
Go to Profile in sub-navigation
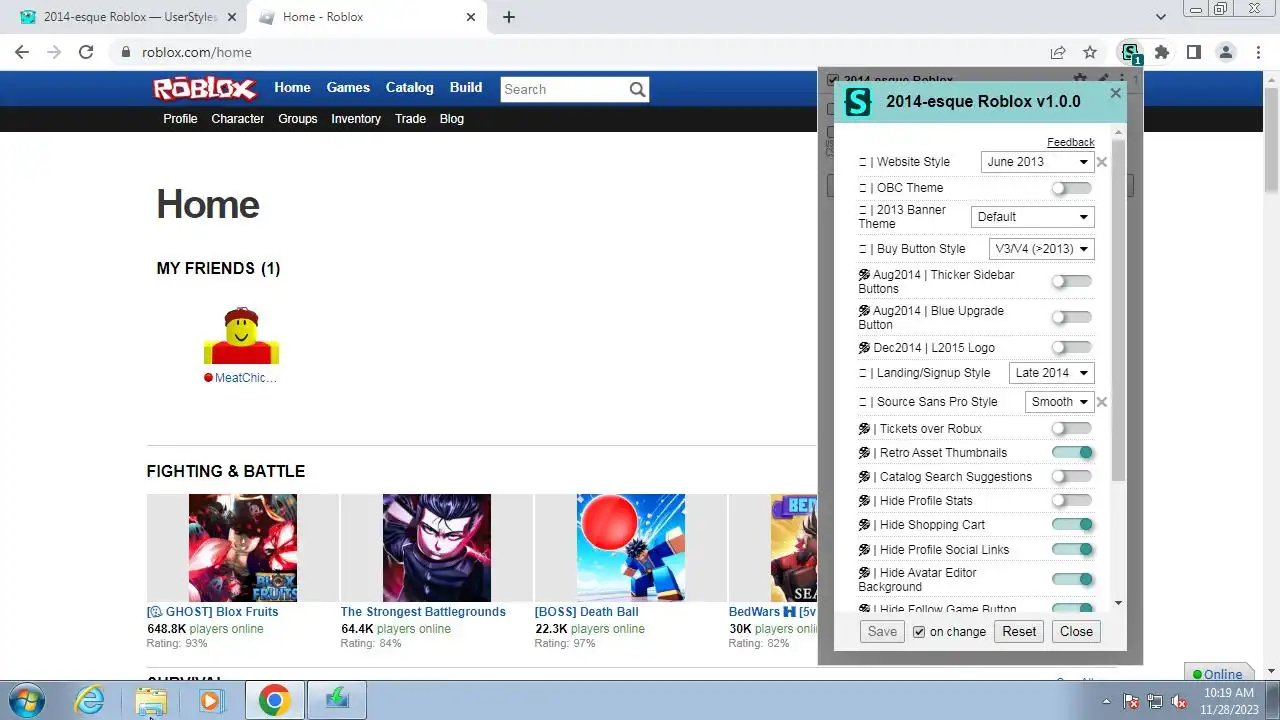[x=180, y=119]
